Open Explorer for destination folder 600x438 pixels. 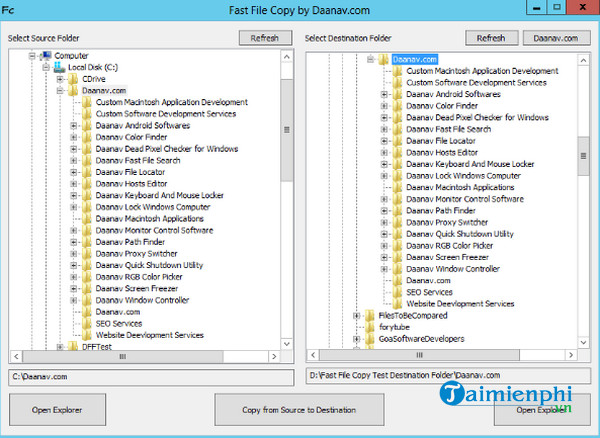pyautogui.click(x=542, y=410)
